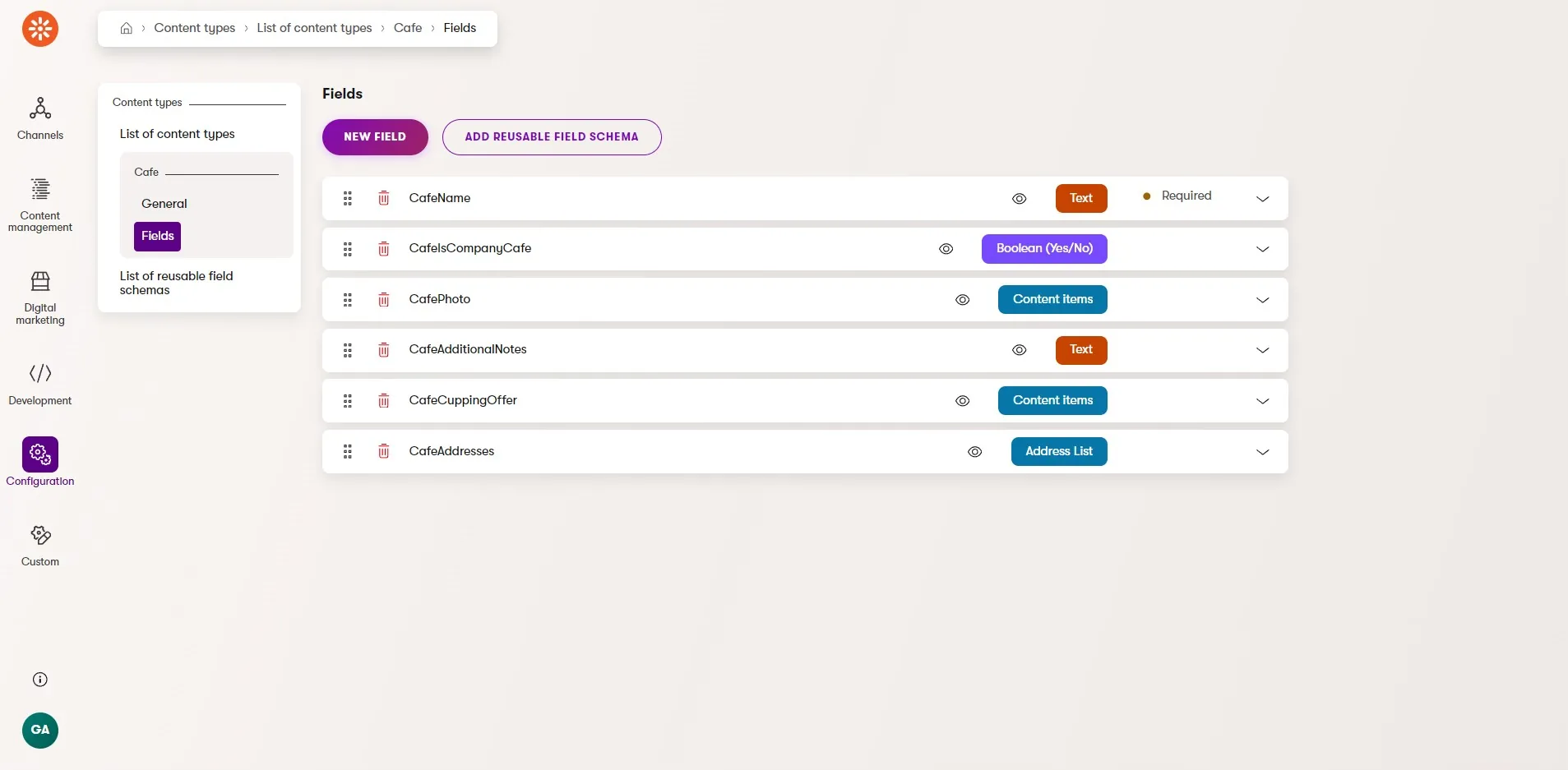Click the CafeIsCompanyCafe field label
Viewport: 1568px width, 770px height.
[470, 248]
